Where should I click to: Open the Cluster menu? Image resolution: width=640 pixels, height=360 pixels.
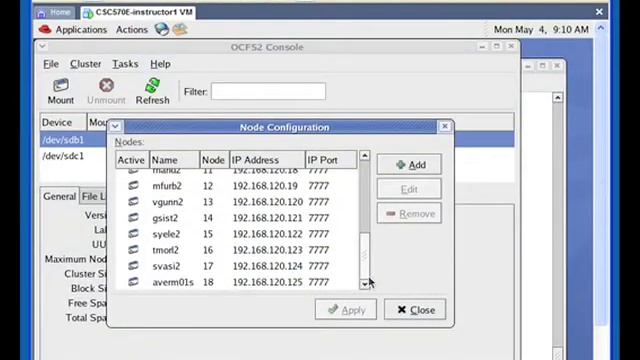86,64
